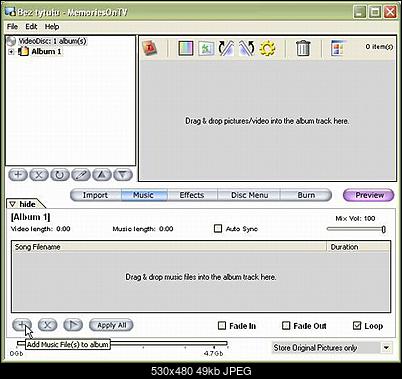Remove song using X button in music panel
Viewport: 402px width, 379px height.
(48, 325)
